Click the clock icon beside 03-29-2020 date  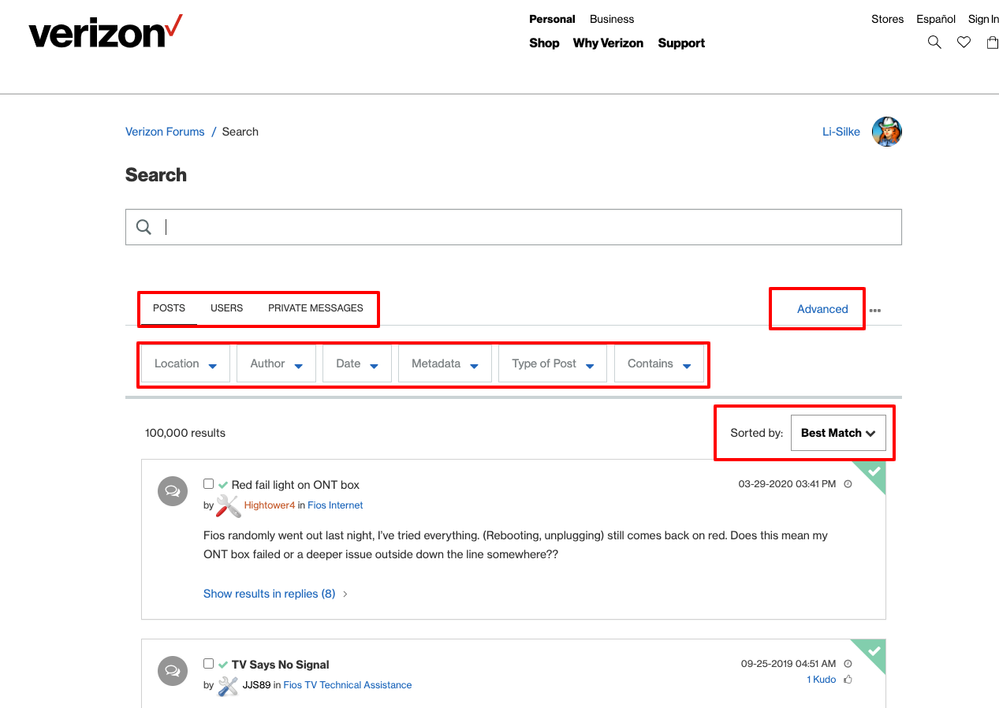848,484
